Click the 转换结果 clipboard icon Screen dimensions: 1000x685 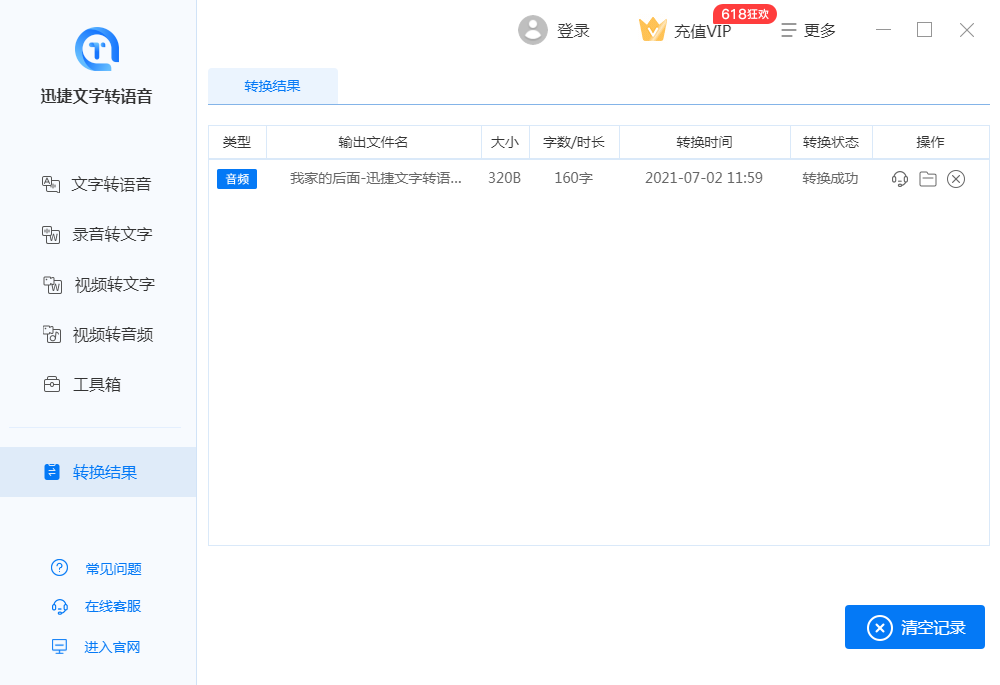tap(52, 472)
